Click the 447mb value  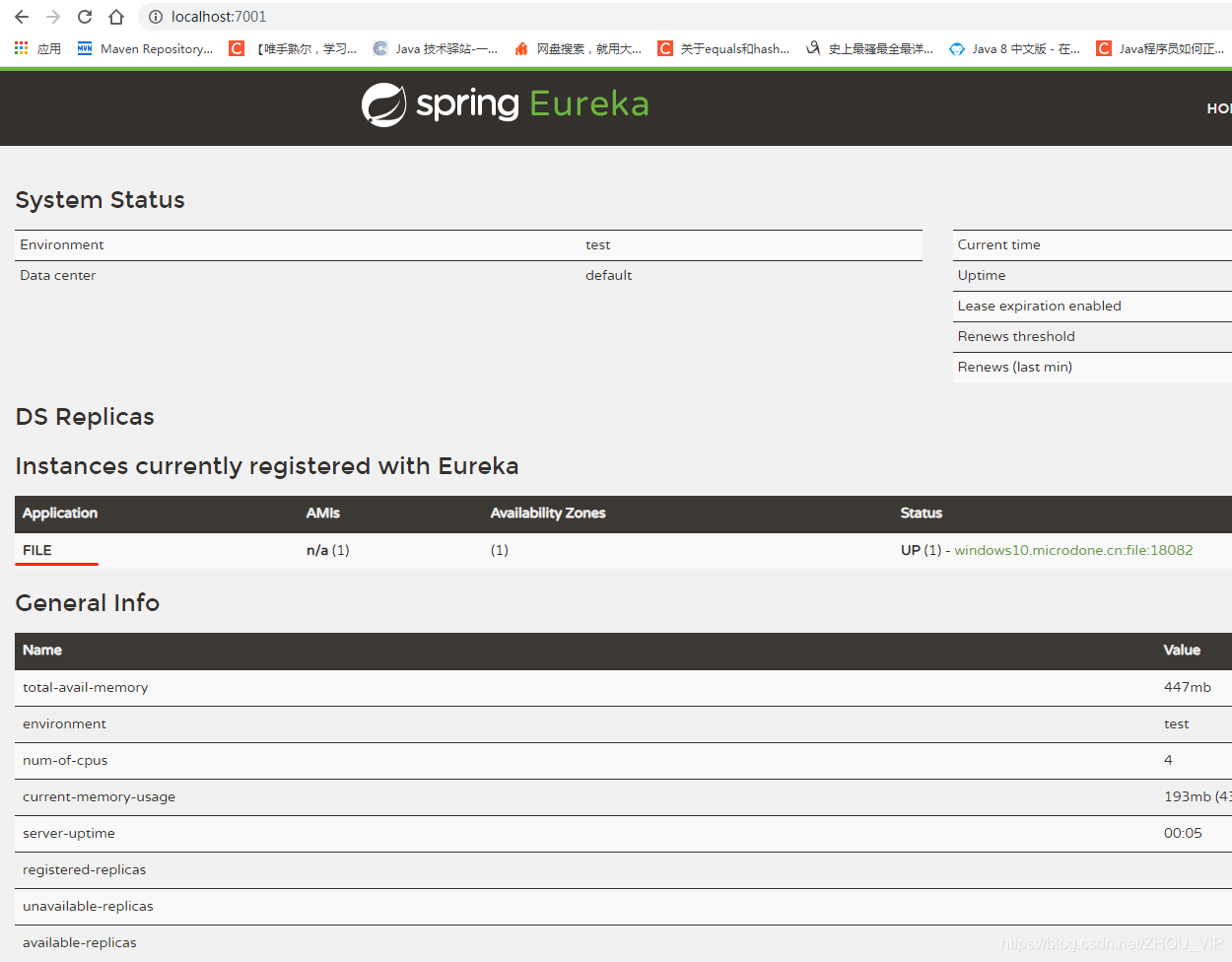click(x=1188, y=687)
